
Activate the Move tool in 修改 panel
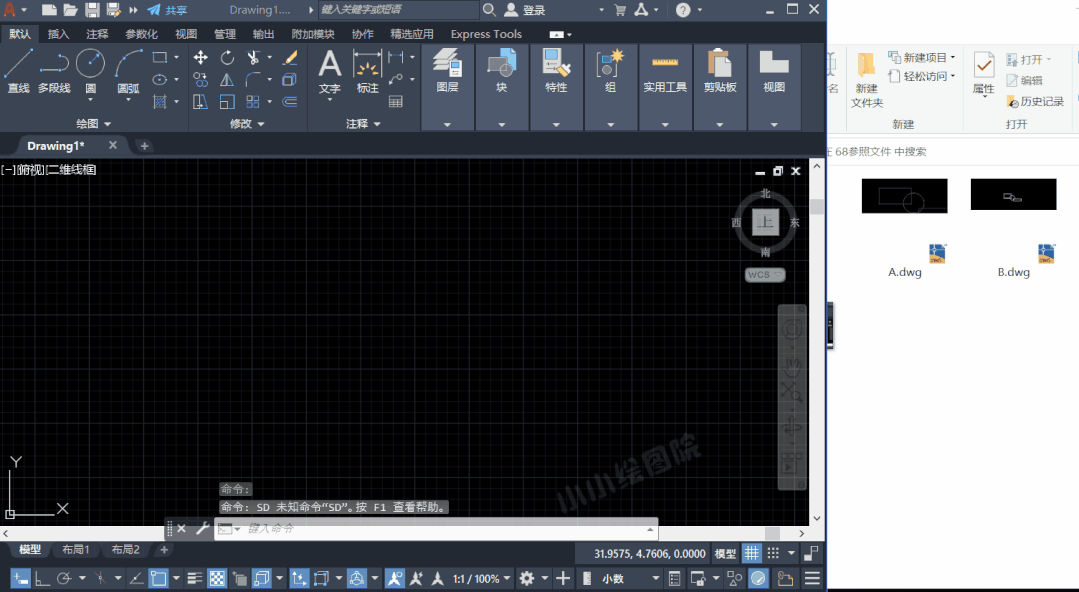pyautogui.click(x=200, y=58)
